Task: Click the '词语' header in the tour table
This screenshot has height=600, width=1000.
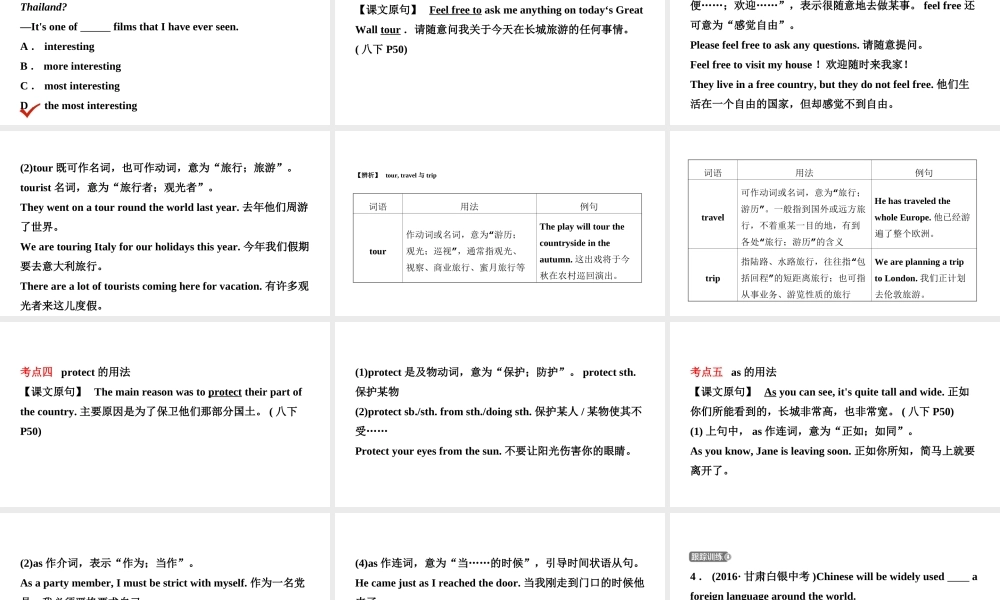Action: pos(378,207)
